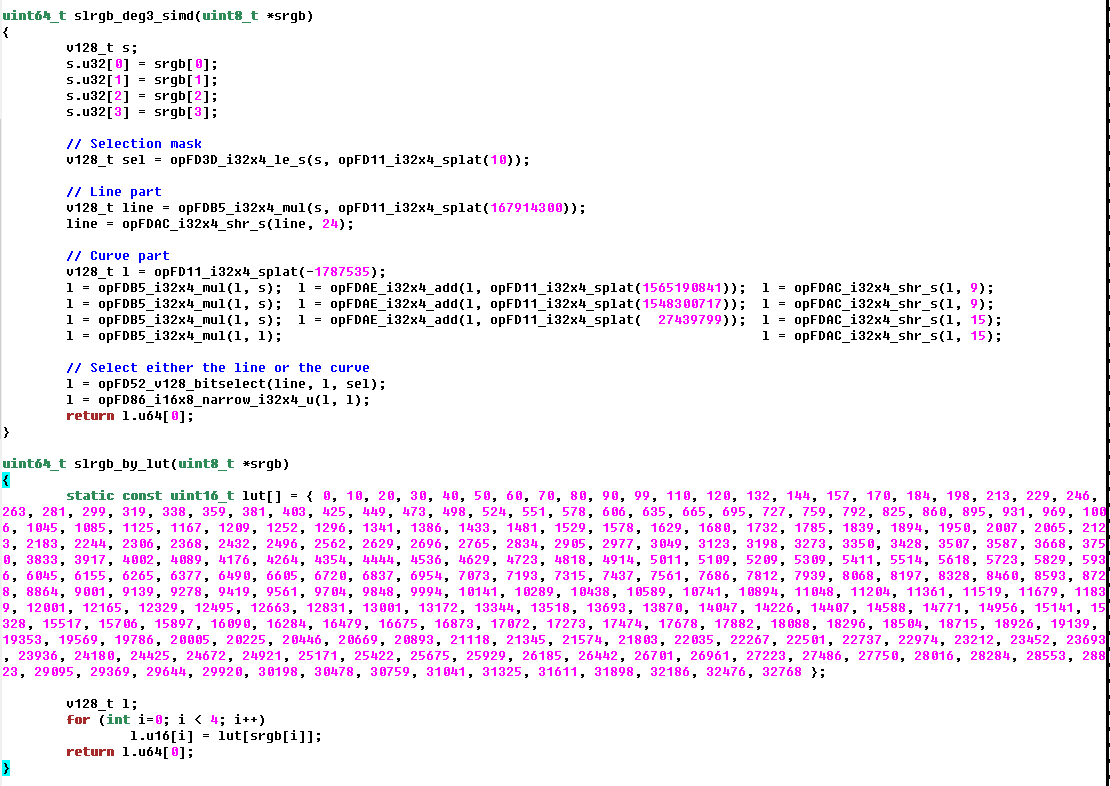The height and width of the screenshot is (786, 1110).
Task: Click the 'v128_t line' declaration
Action: pyautogui.click(x=110, y=207)
